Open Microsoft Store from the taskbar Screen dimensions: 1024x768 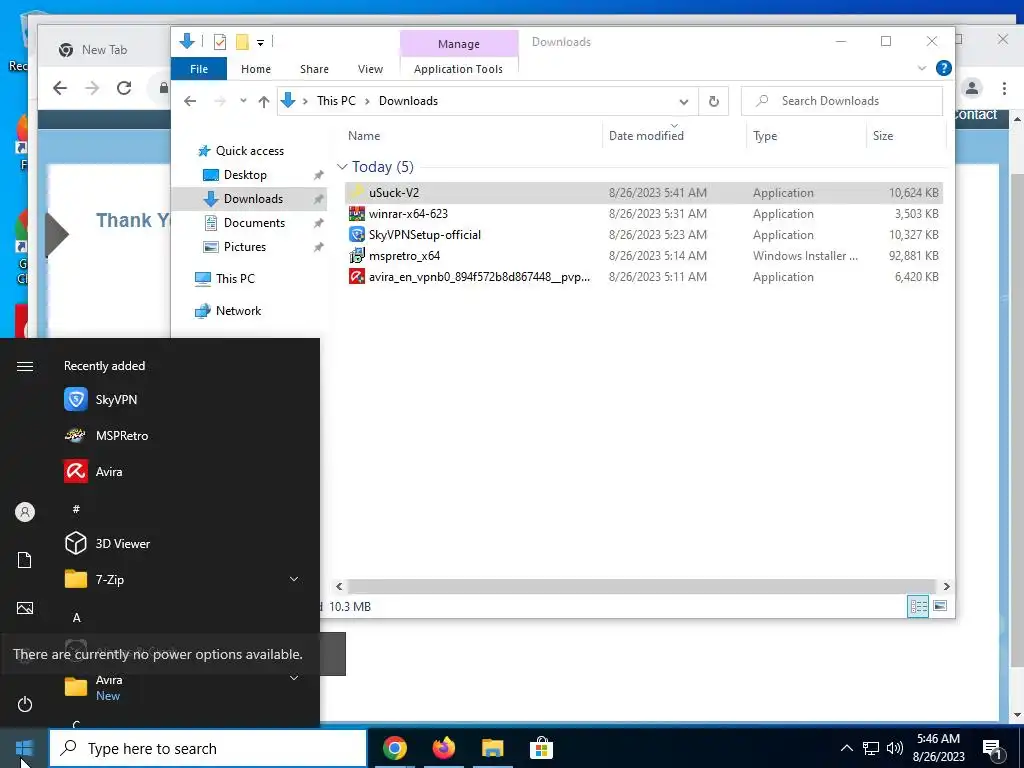pos(541,748)
